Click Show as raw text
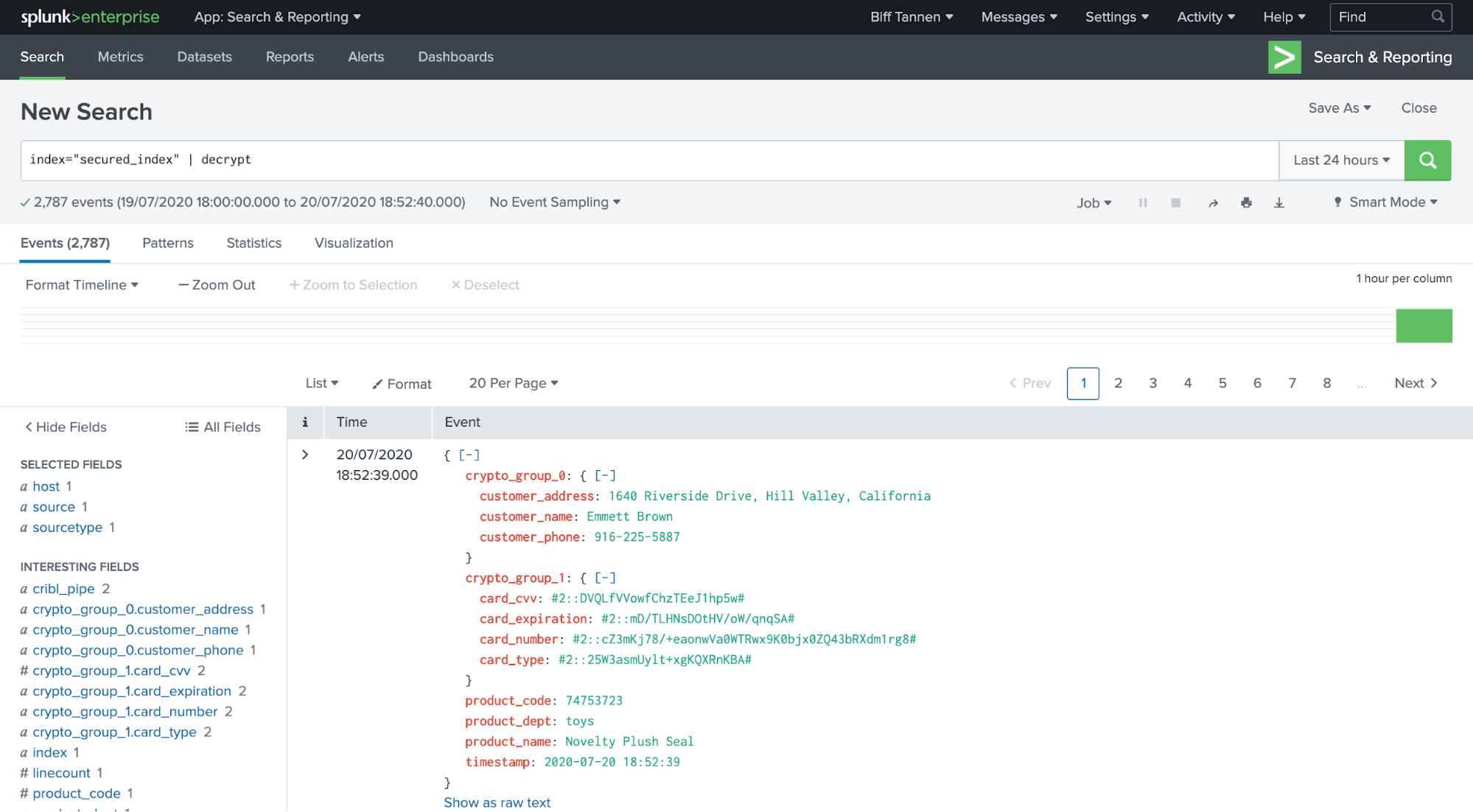Viewport: 1473px width, 812px height. point(497,802)
